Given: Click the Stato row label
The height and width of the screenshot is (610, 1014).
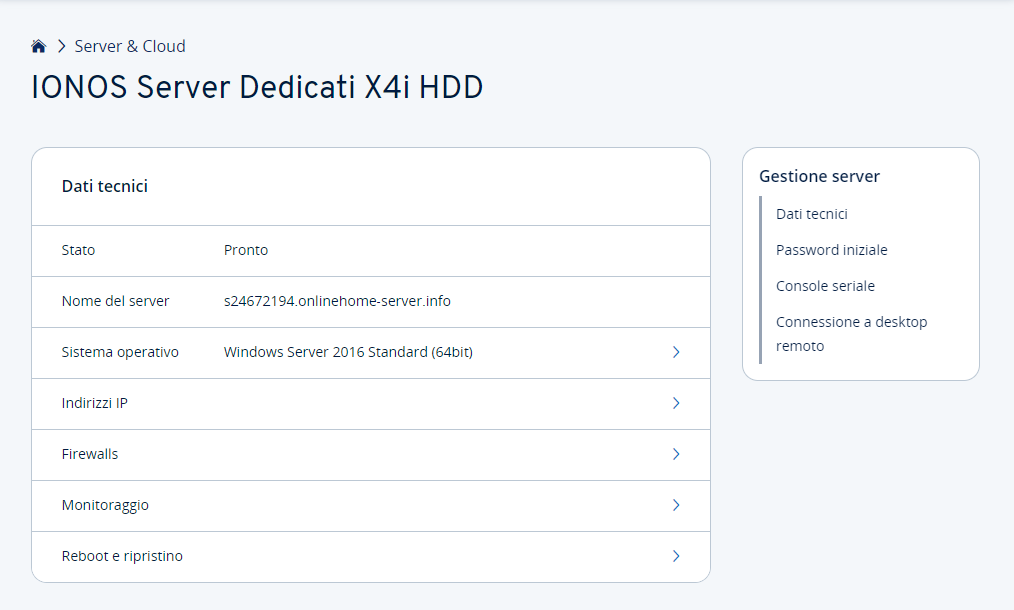Looking at the screenshot, I should (x=78, y=250).
